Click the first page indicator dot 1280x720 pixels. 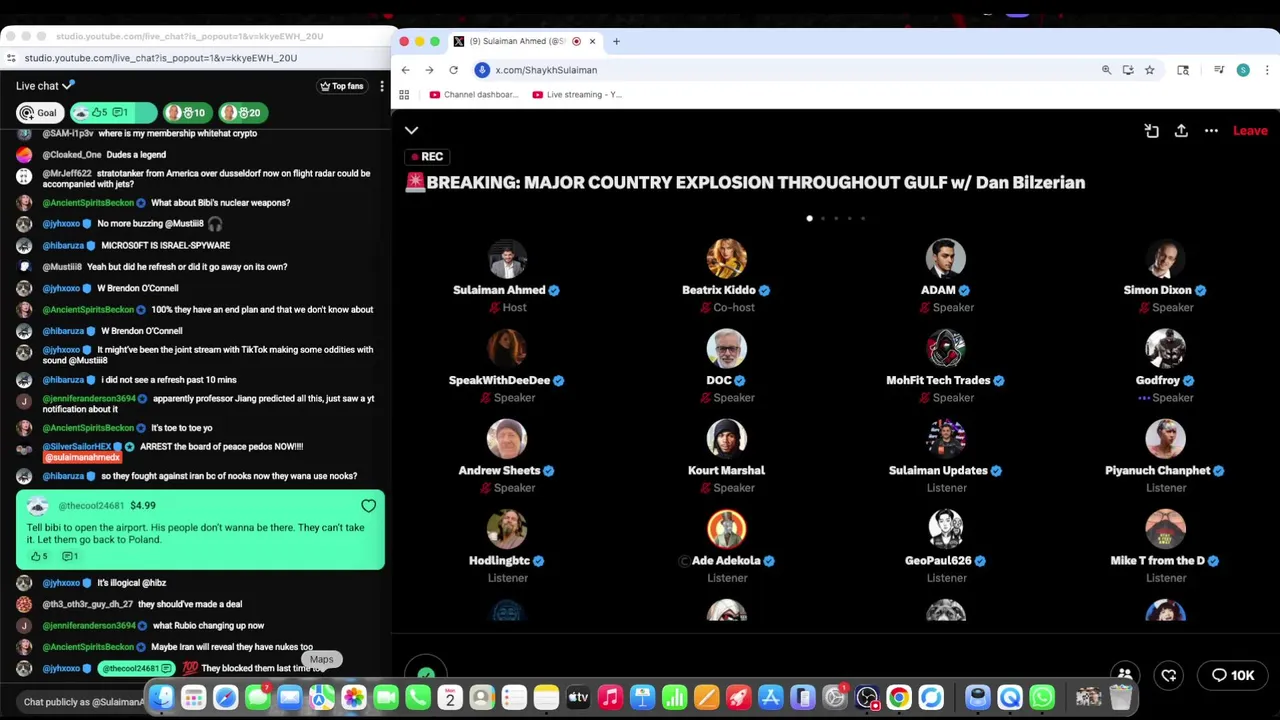[x=809, y=218]
